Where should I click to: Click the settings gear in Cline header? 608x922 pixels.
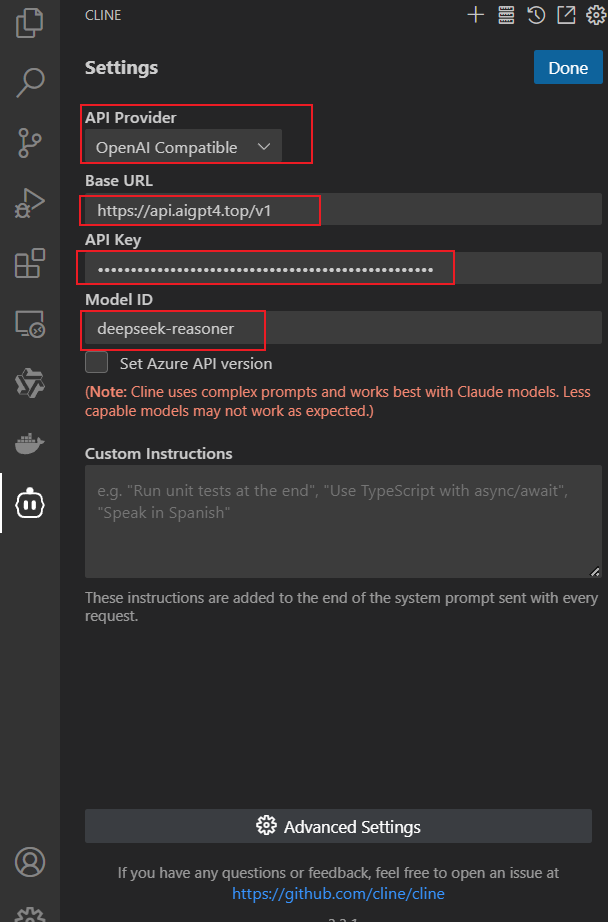tap(596, 15)
